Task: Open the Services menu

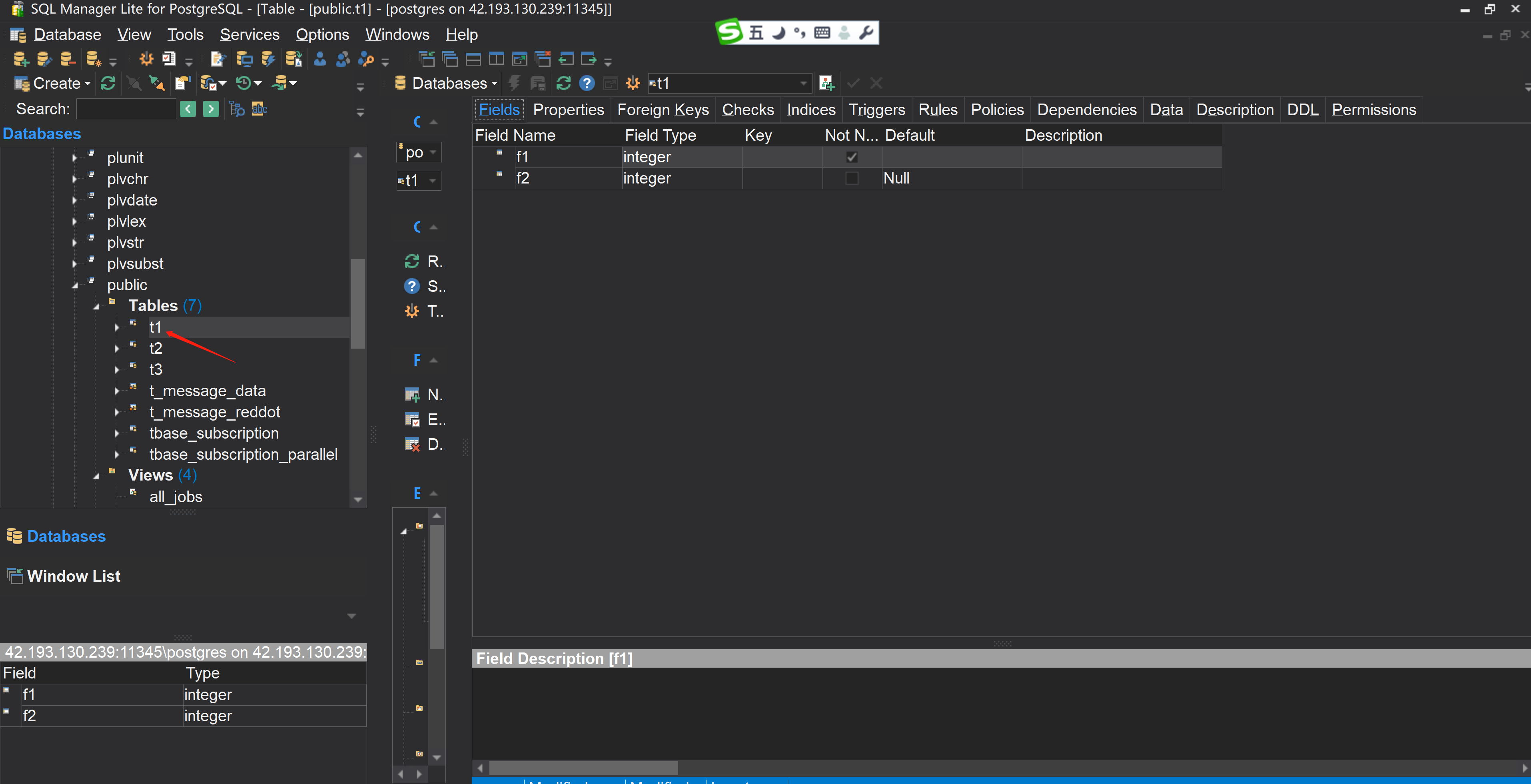Action: [249, 34]
